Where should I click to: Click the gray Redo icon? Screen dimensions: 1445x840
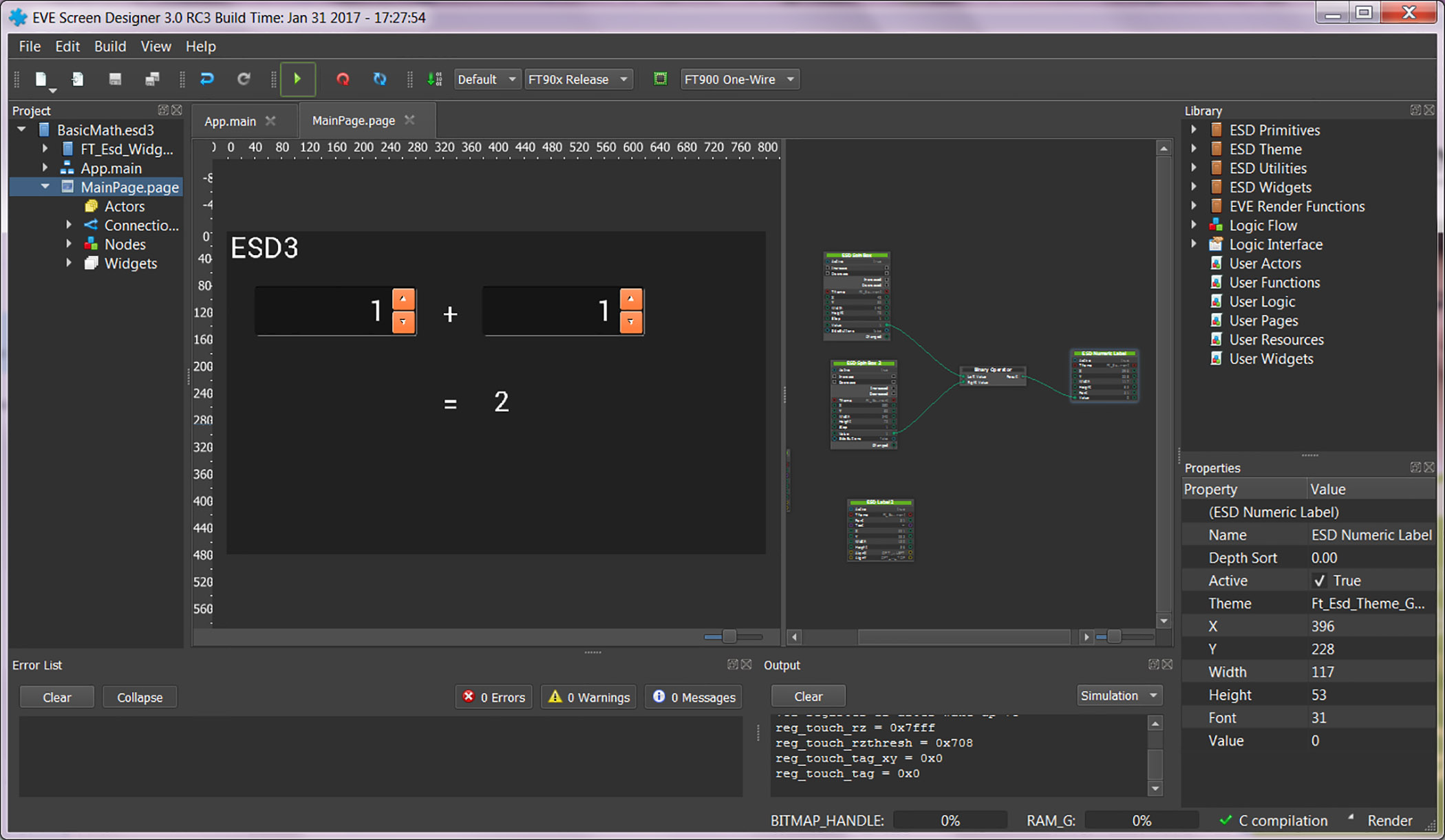[x=244, y=79]
